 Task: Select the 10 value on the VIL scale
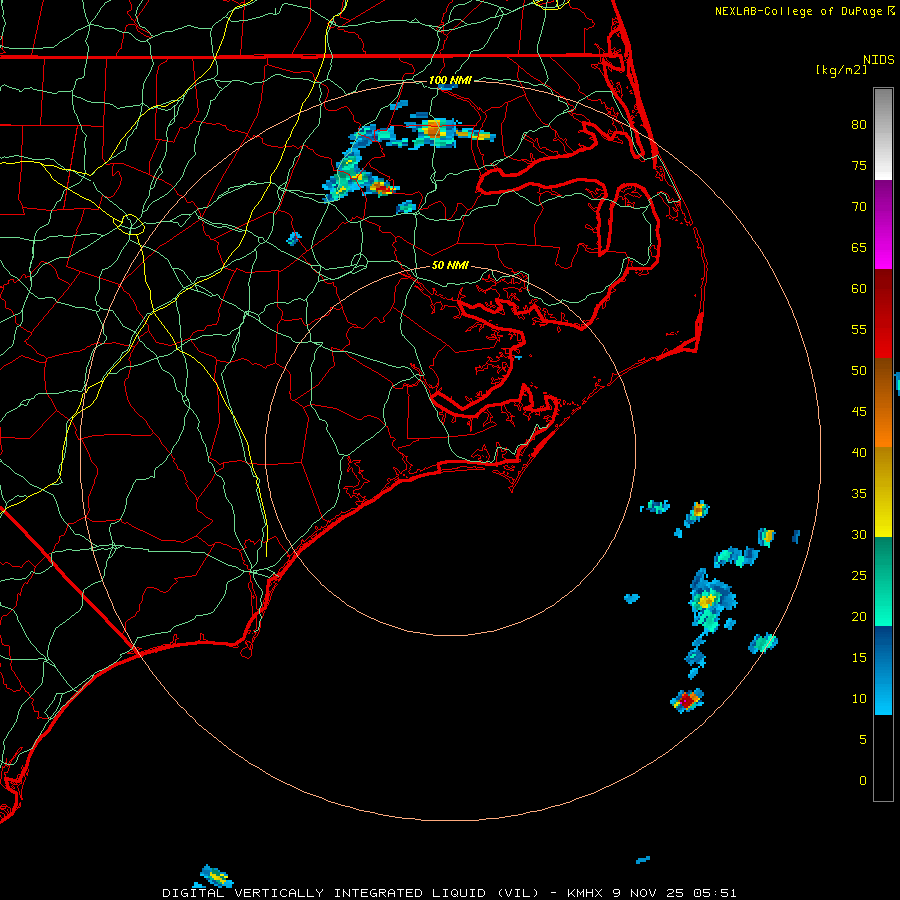pyautogui.click(x=859, y=699)
